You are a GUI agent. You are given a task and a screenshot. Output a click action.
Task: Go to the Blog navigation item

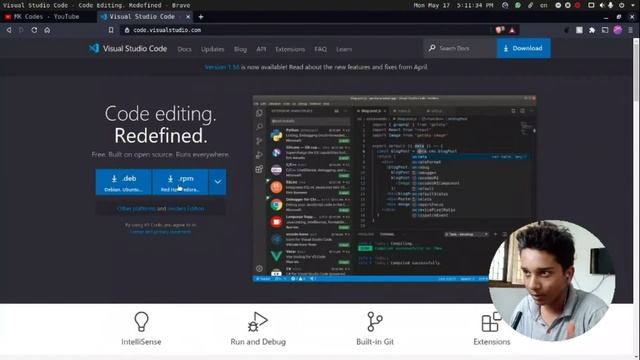click(x=240, y=49)
